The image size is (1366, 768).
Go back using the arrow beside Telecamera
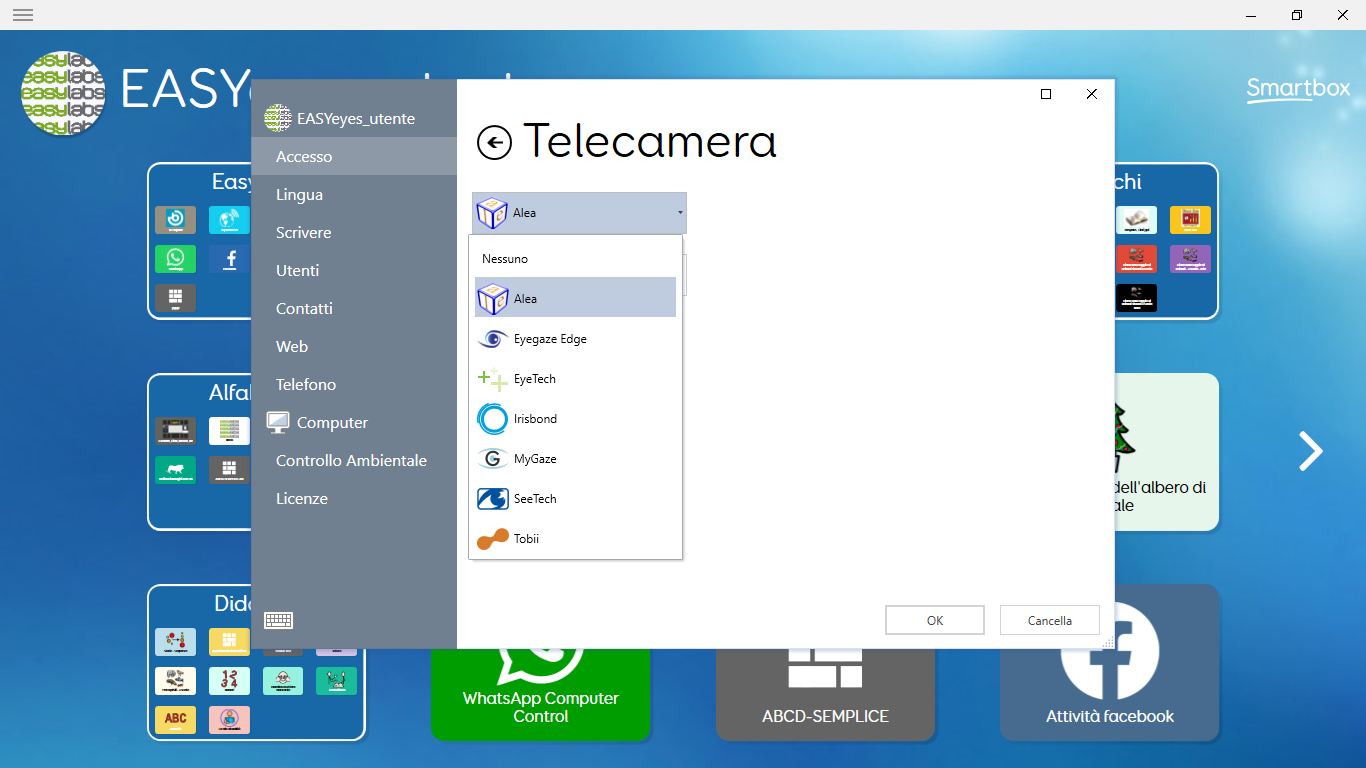(494, 143)
